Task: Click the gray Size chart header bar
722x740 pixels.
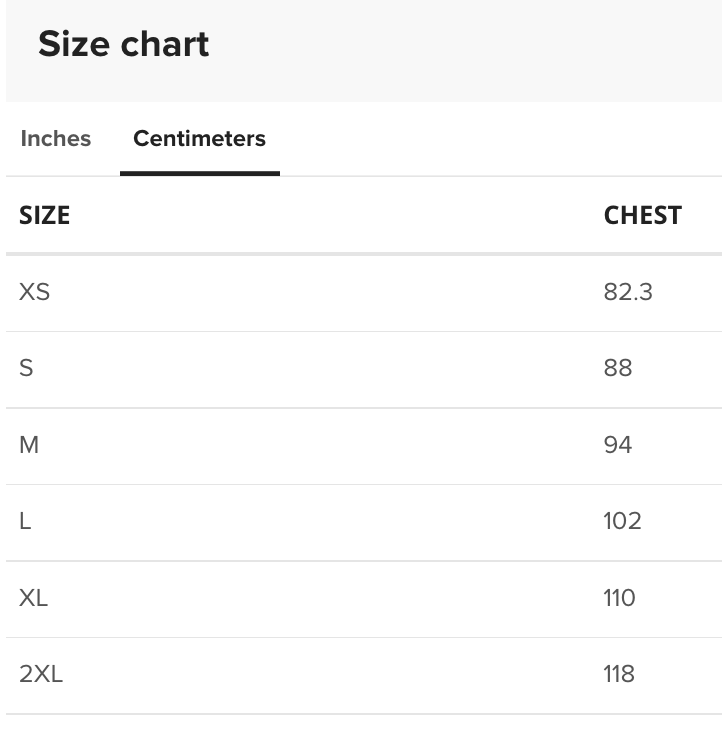Action: tap(364, 50)
